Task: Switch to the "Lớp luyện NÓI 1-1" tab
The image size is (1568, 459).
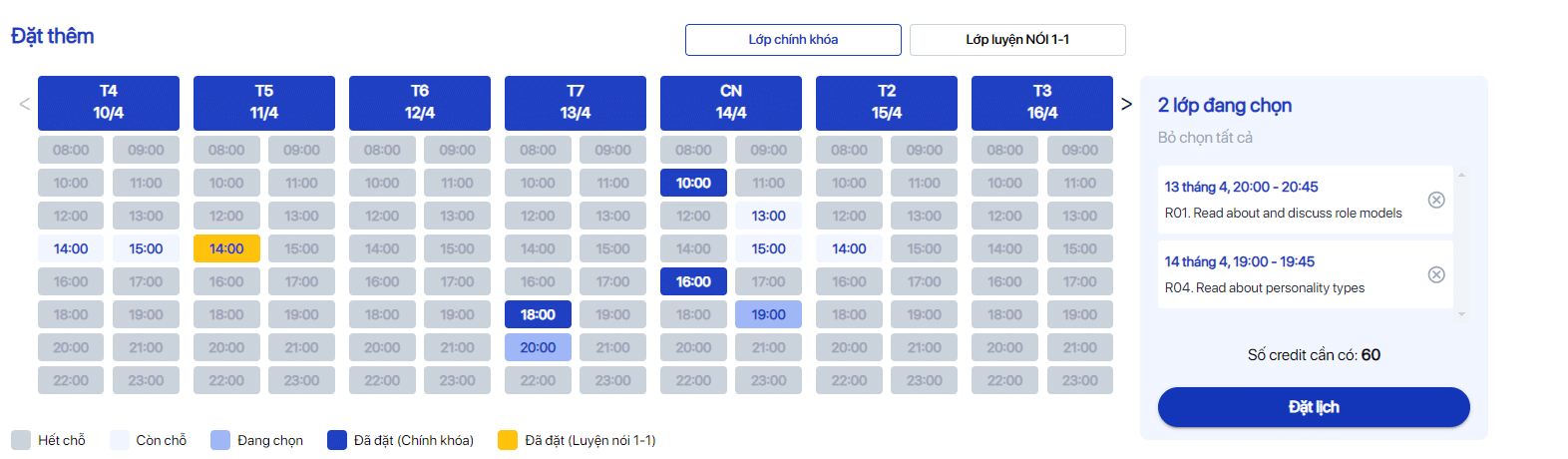Action: 1017,40
